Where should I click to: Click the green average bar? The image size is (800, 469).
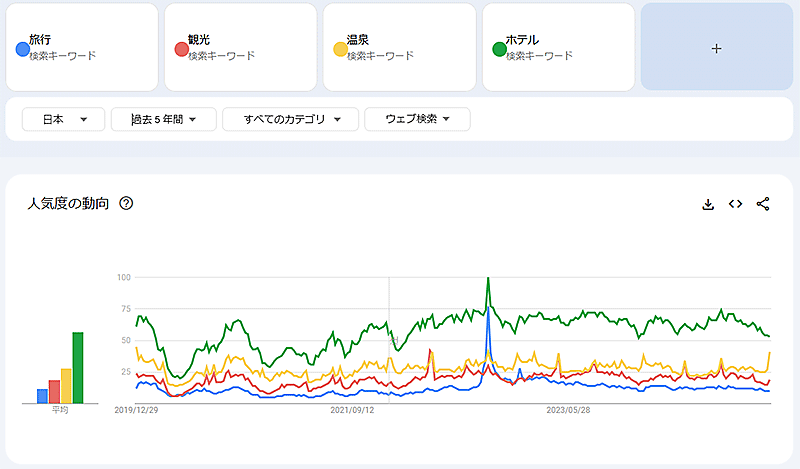[x=77, y=368]
